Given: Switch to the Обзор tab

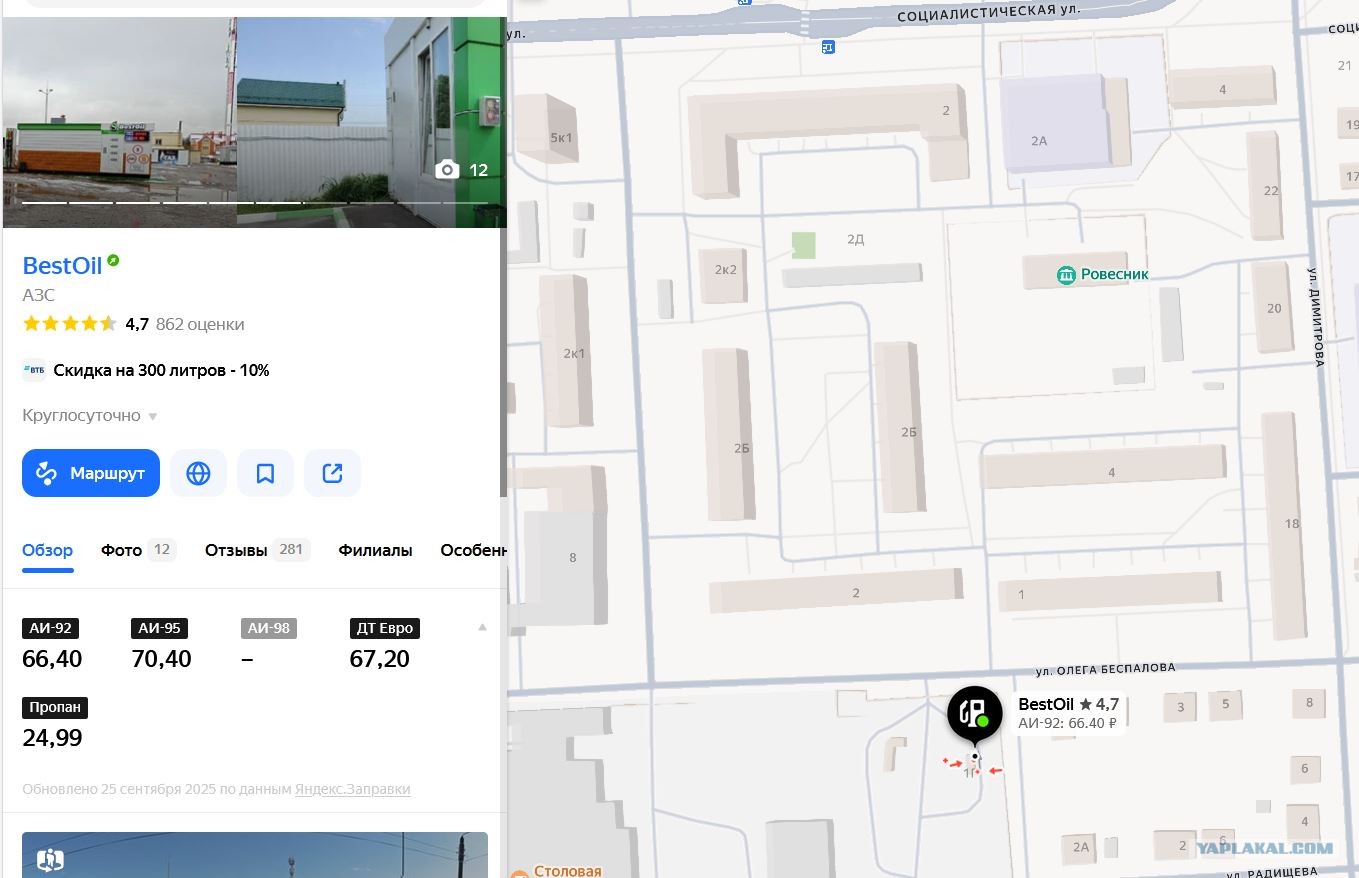Looking at the screenshot, I should (x=48, y=550).
